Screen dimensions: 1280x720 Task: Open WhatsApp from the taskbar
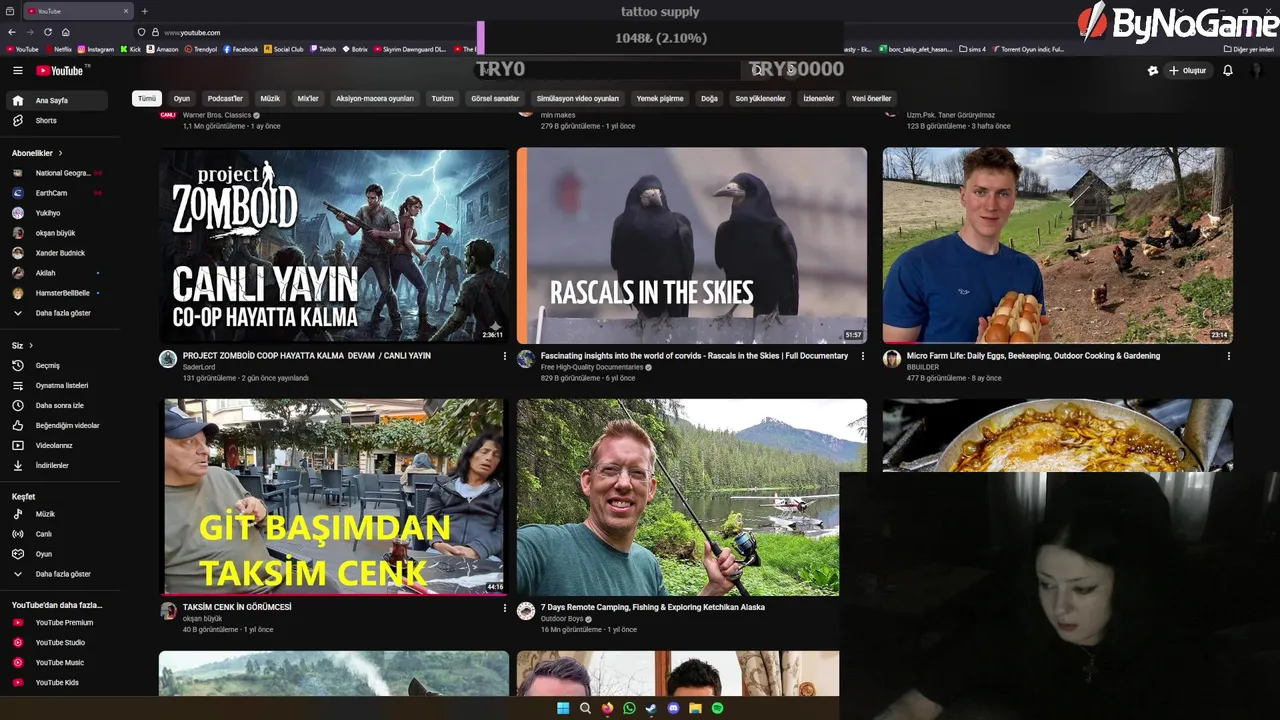click(x=629, y=708)
